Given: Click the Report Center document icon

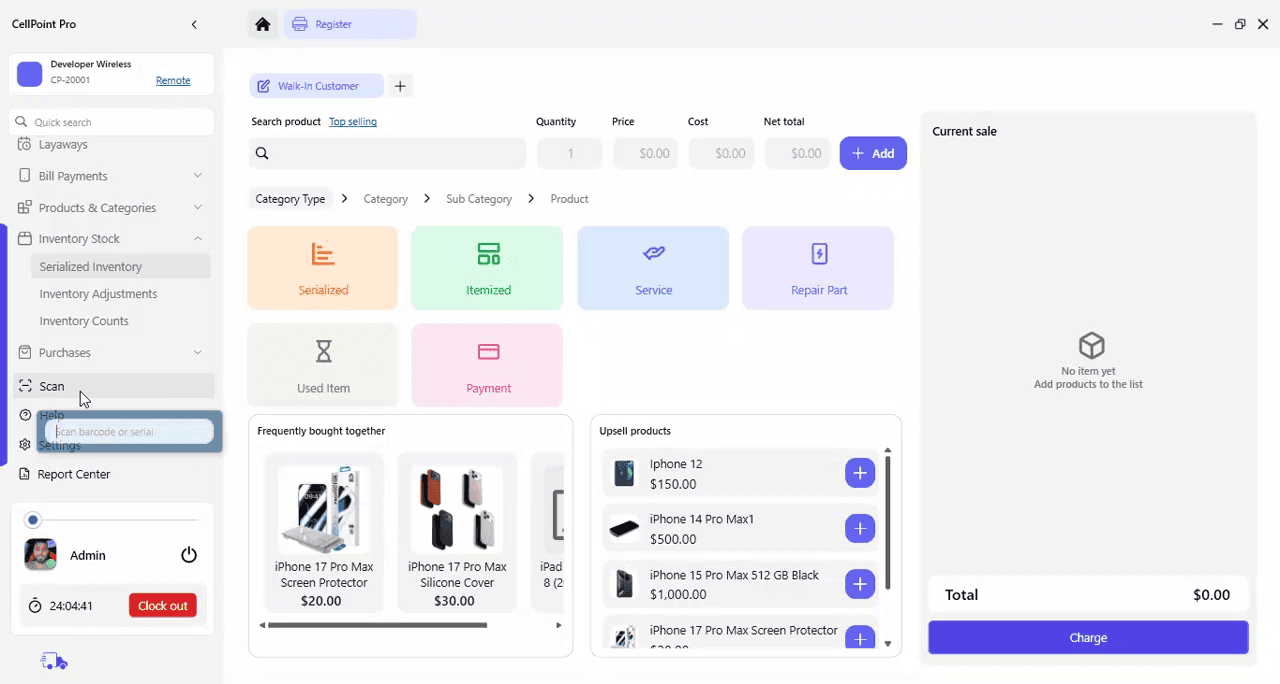Looking at the screenshot, I should [25, 474].
